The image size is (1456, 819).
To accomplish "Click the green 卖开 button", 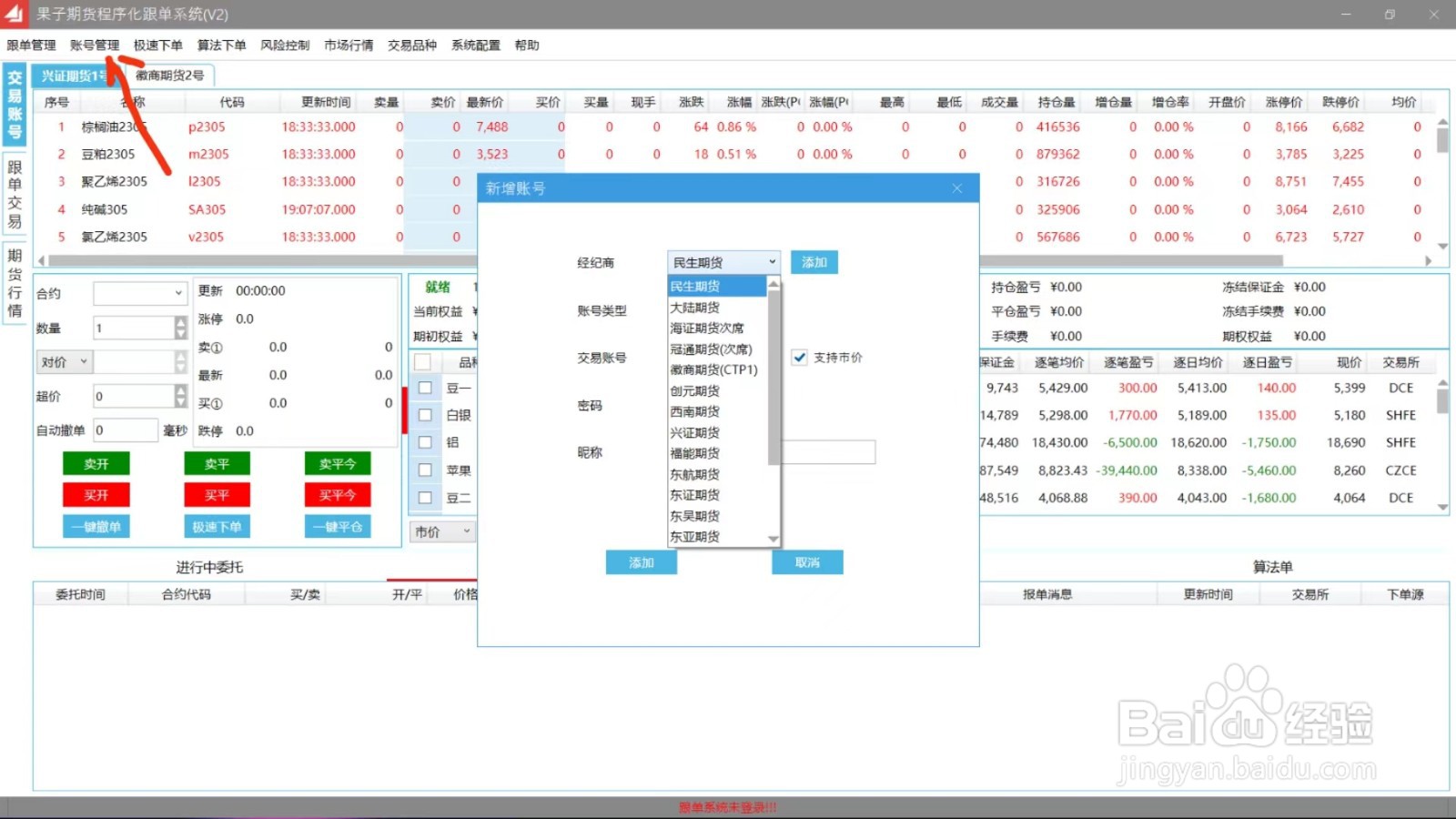I will [x=96, y=464].
